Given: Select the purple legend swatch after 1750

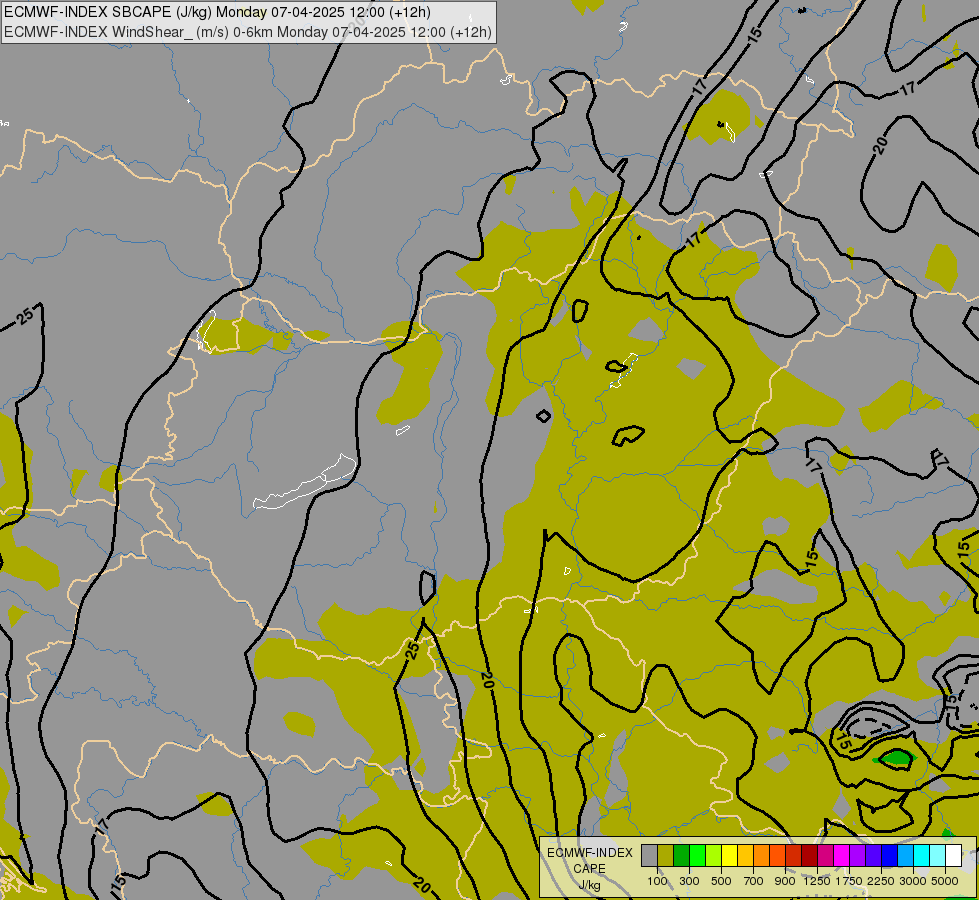Looking at the screenshot, I should (857, 856).
